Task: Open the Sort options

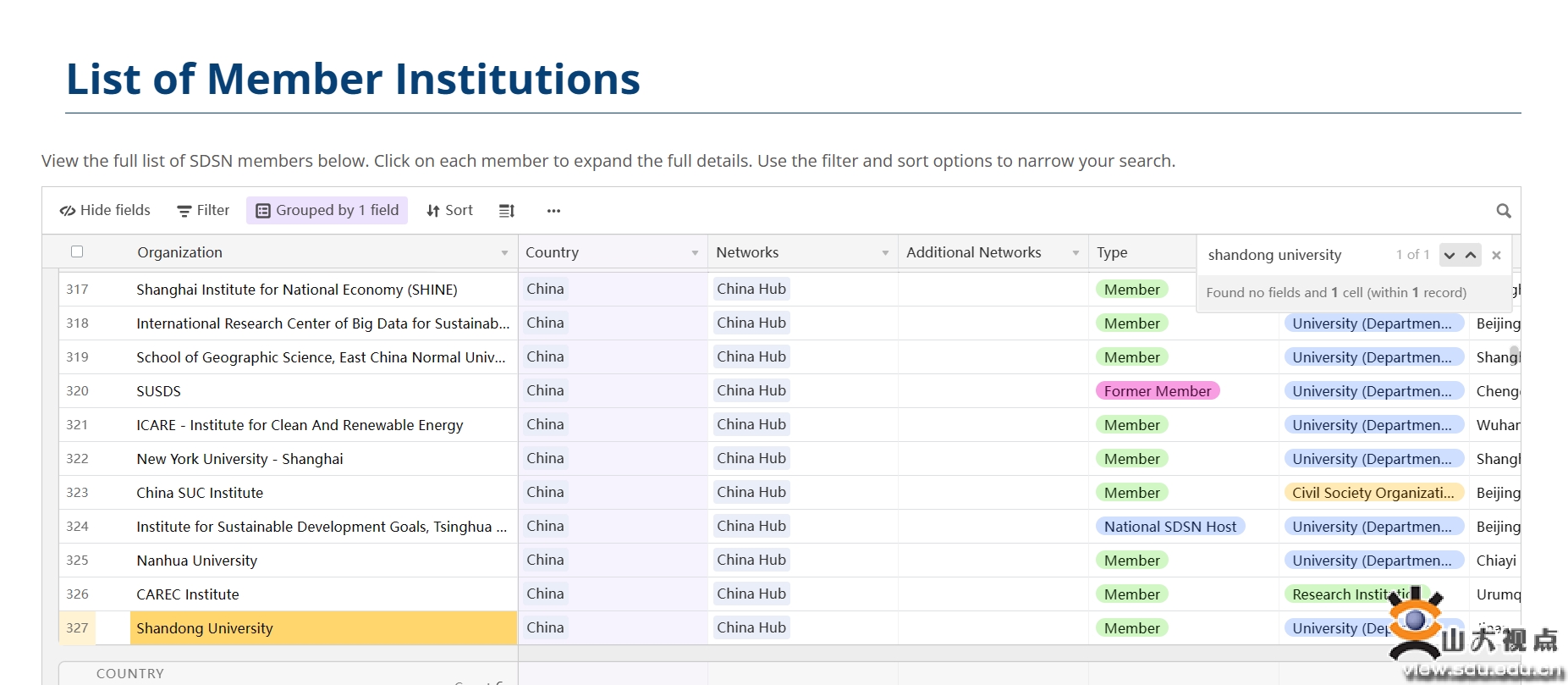Action: (449, 210)
